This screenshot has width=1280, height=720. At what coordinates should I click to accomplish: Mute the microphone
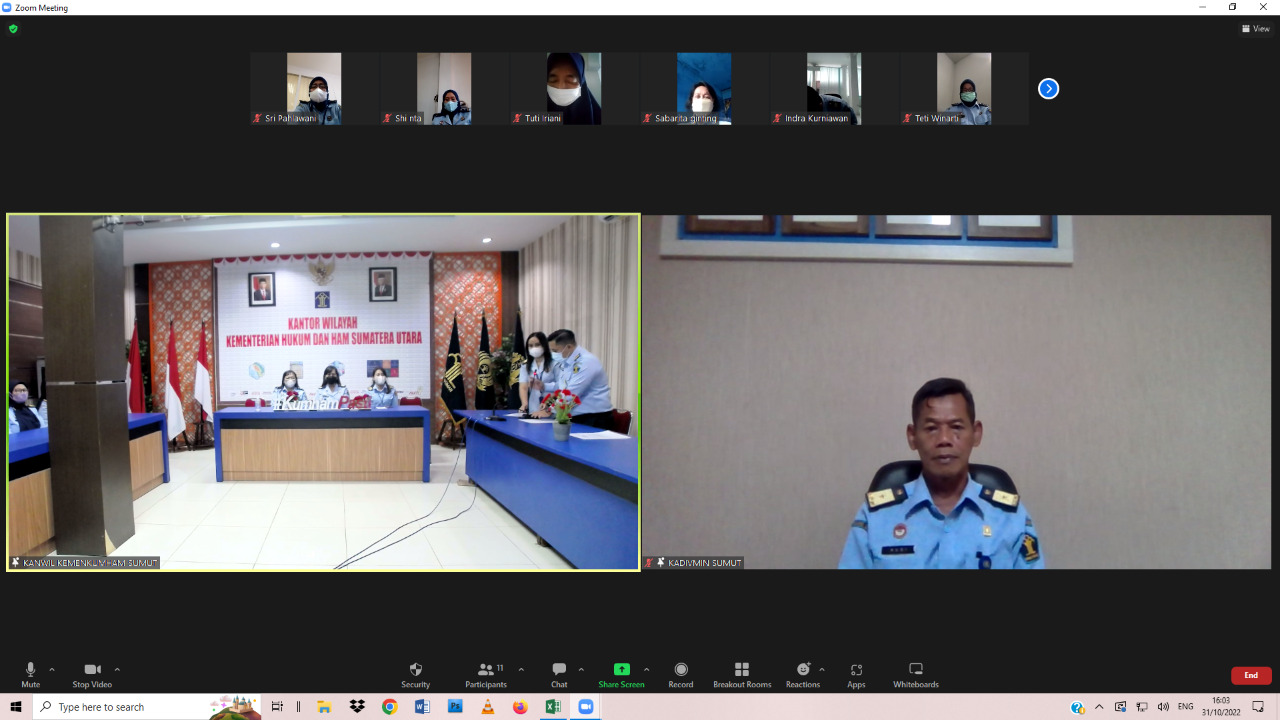31,674
